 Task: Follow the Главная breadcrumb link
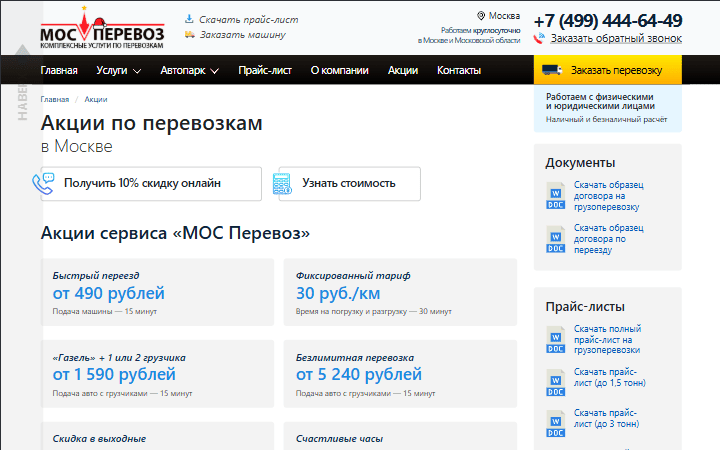pos(55,100)
